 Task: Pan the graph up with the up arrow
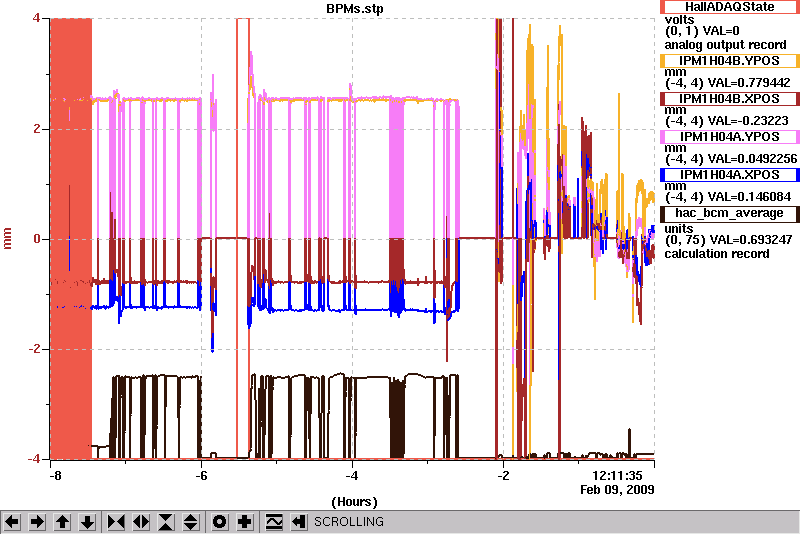tap(62, 522)
